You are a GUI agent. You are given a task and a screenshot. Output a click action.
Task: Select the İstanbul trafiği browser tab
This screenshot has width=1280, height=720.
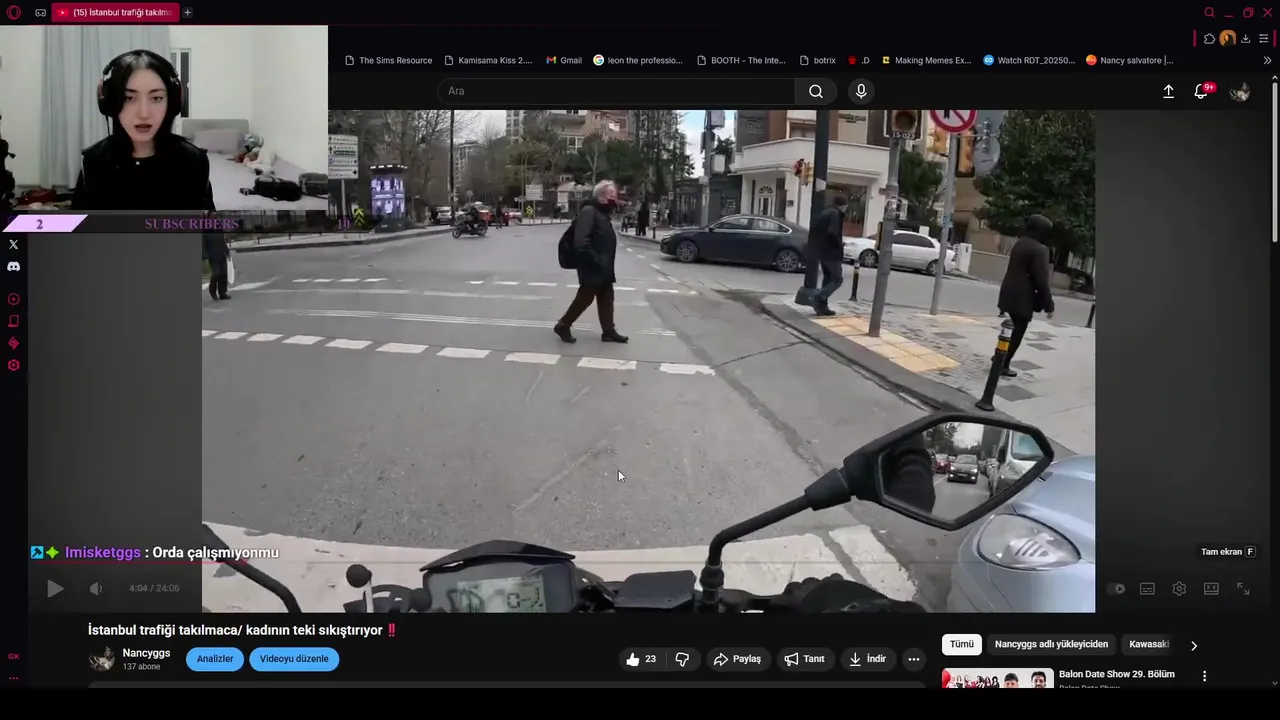click(x=113, y=12)
